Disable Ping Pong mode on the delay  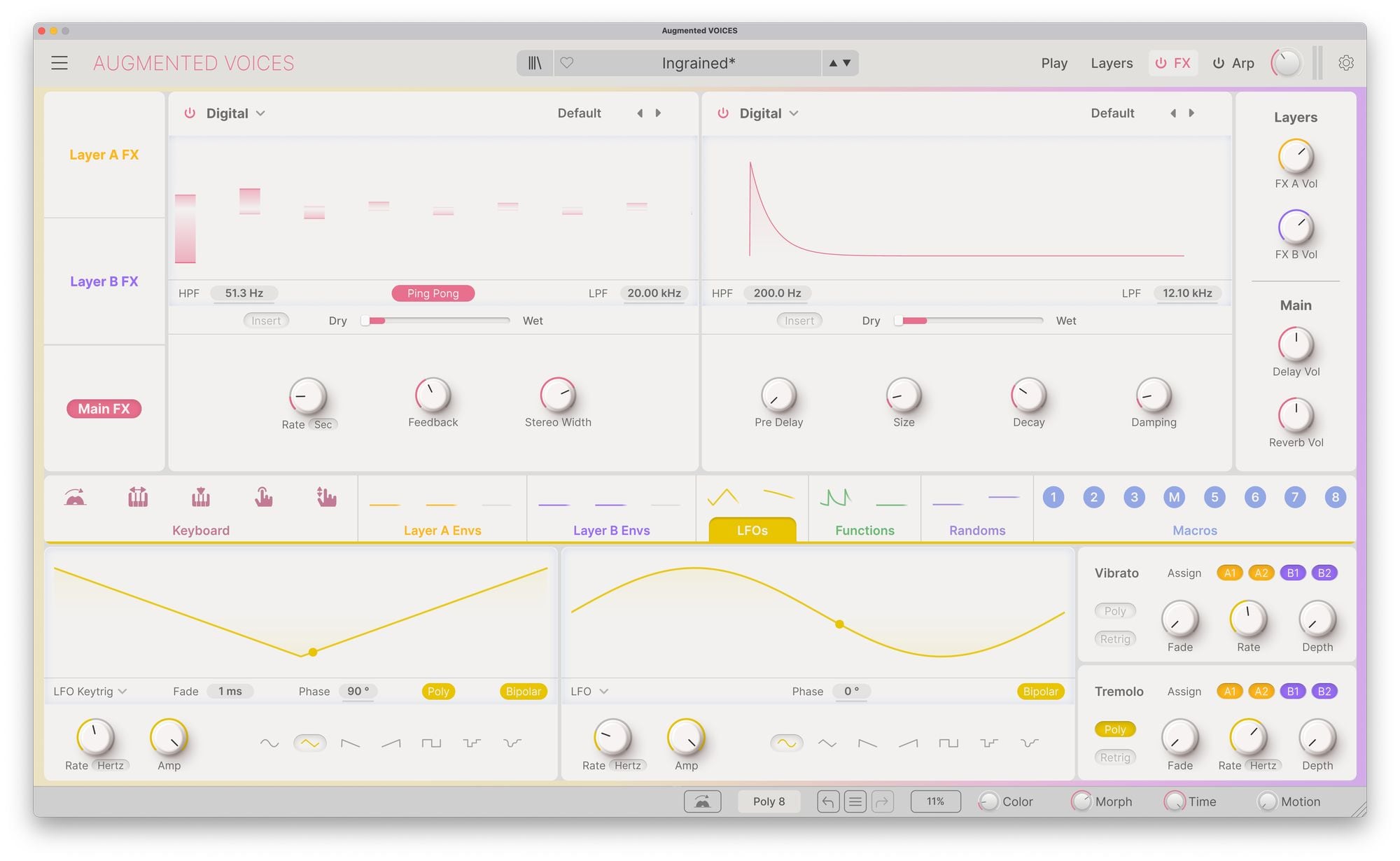[x=433, y=293]
